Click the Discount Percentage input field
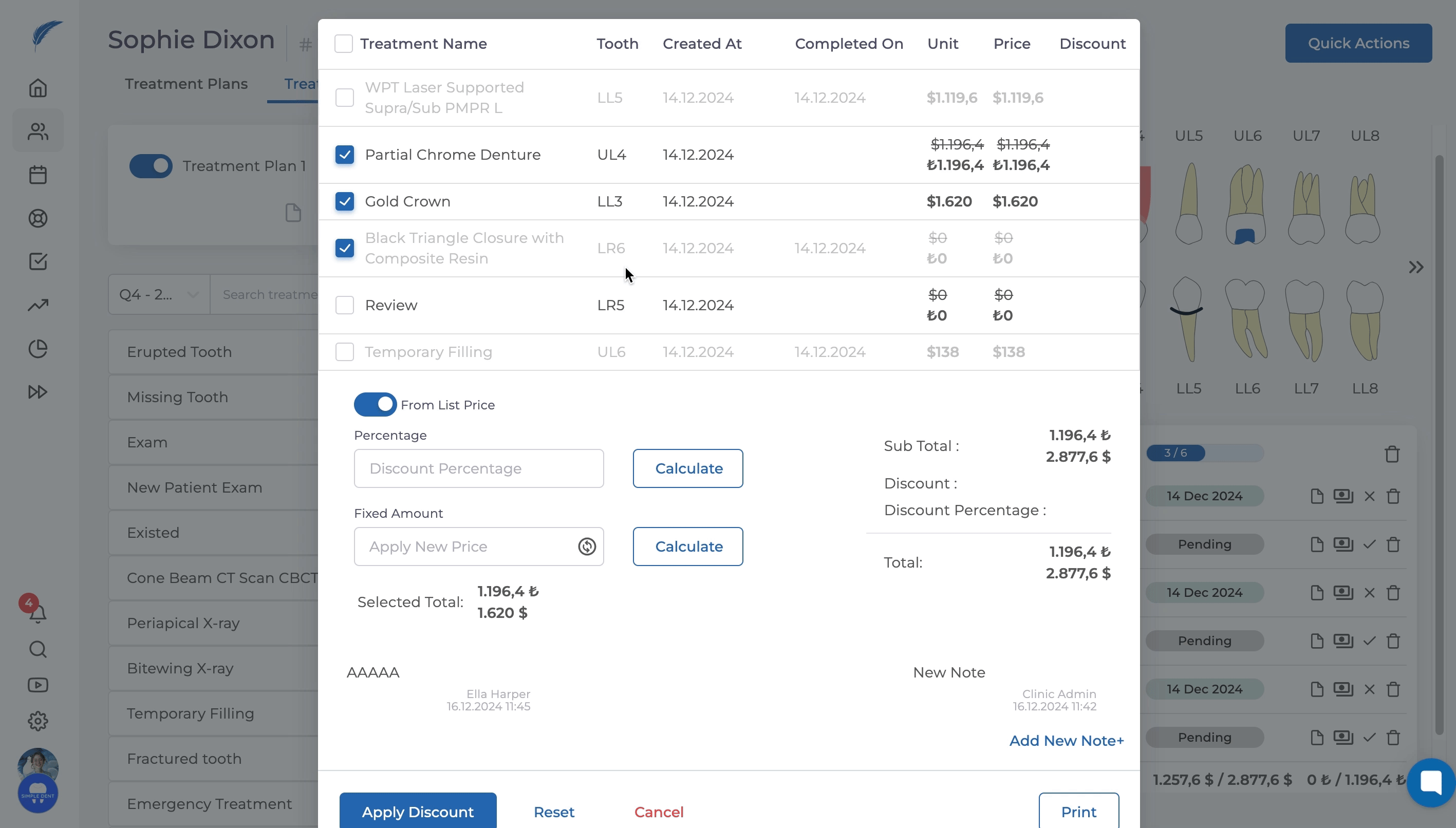 click(x=478, y=468)
